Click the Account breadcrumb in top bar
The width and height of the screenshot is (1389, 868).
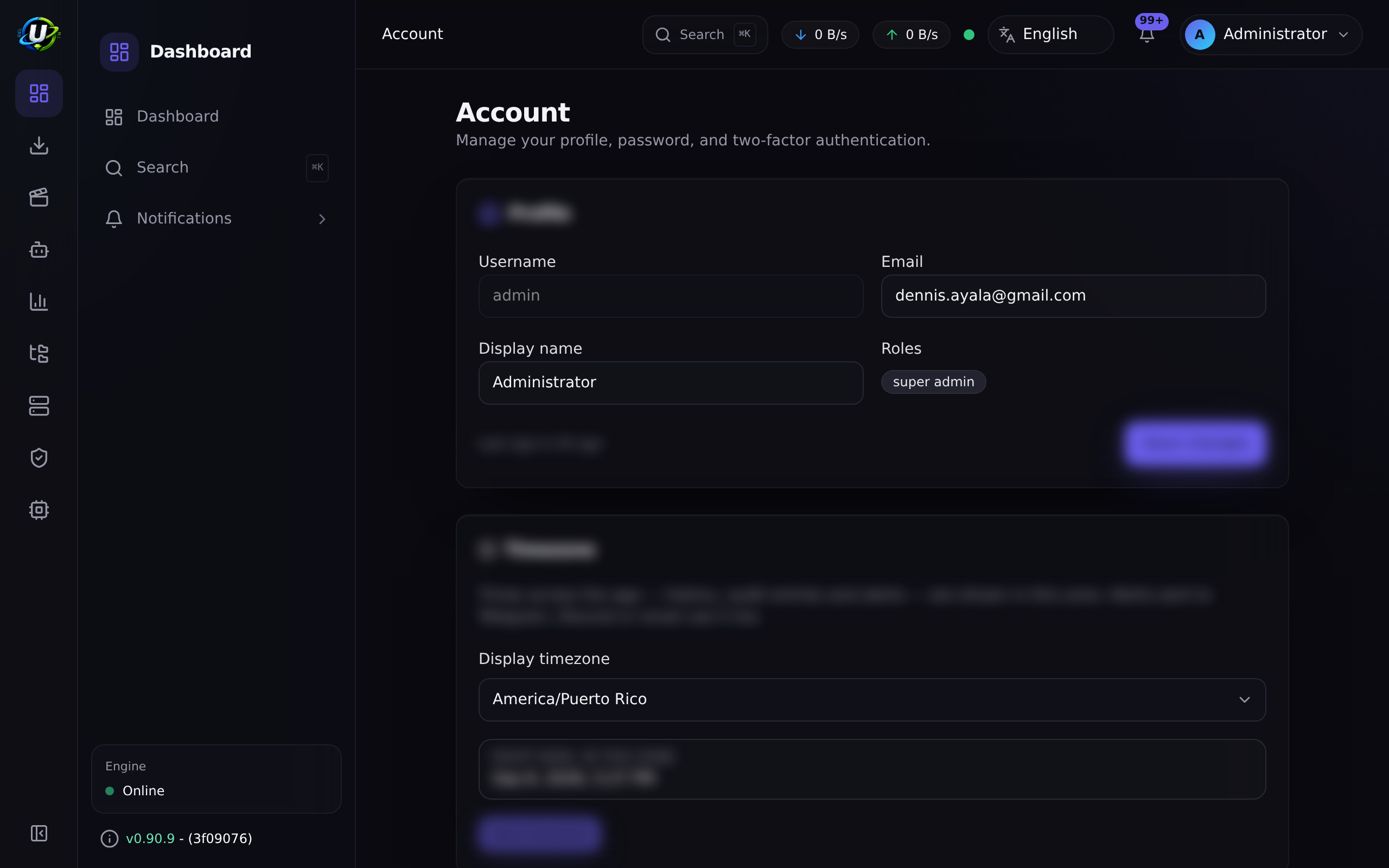click(412, 34)
